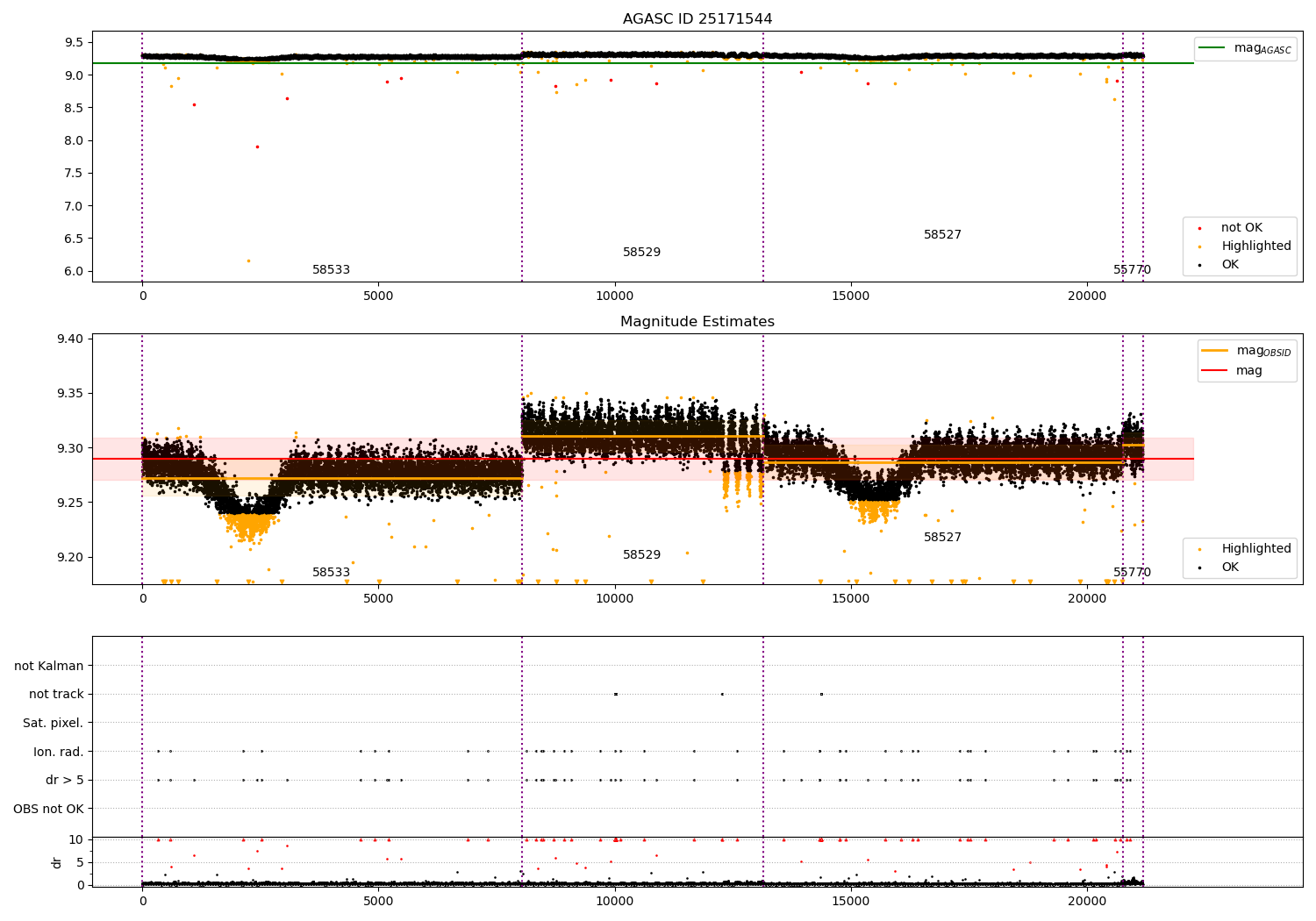Click the "dr > 5" axis label

point(65,780)
